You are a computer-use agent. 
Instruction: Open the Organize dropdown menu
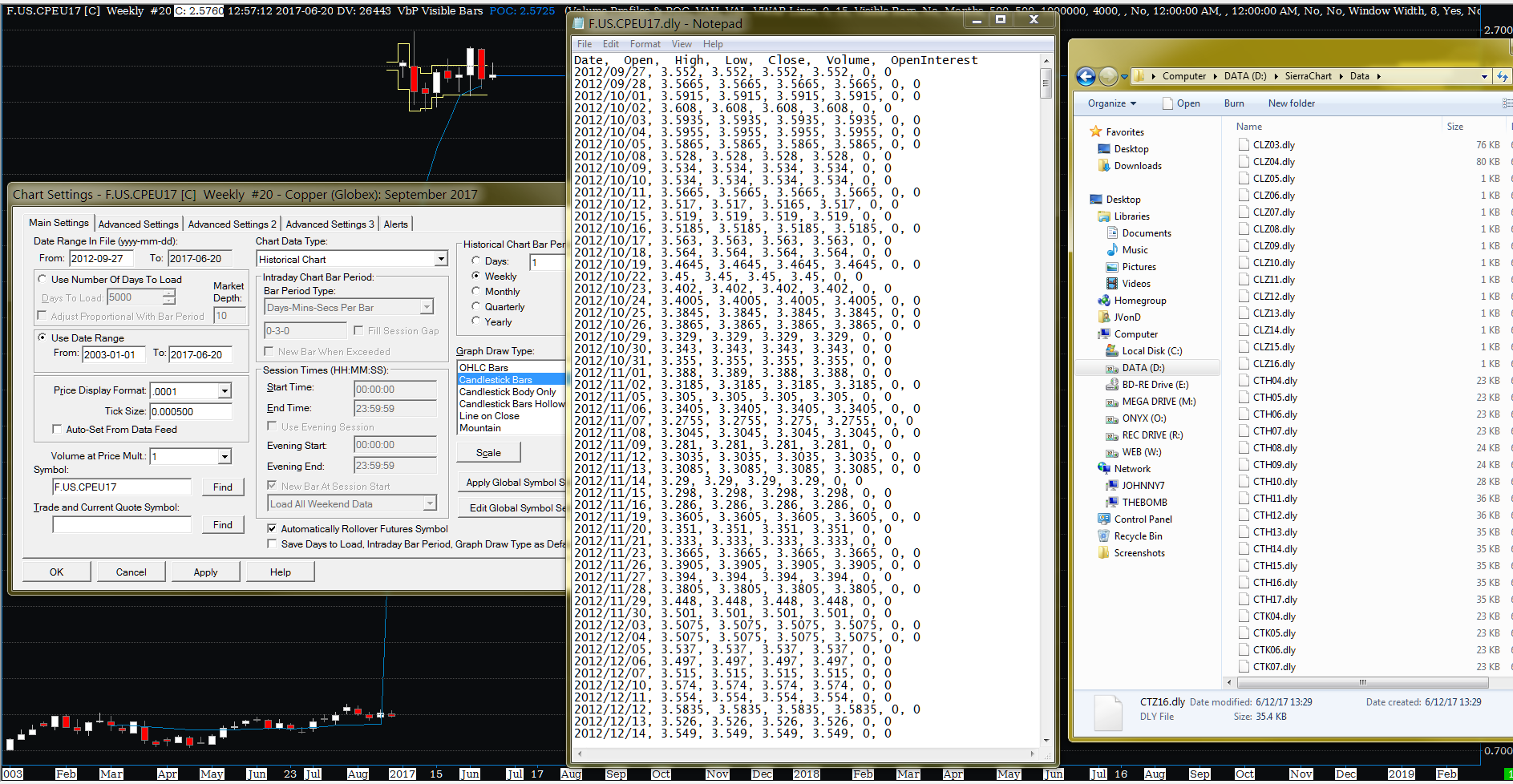point(1111,103)
